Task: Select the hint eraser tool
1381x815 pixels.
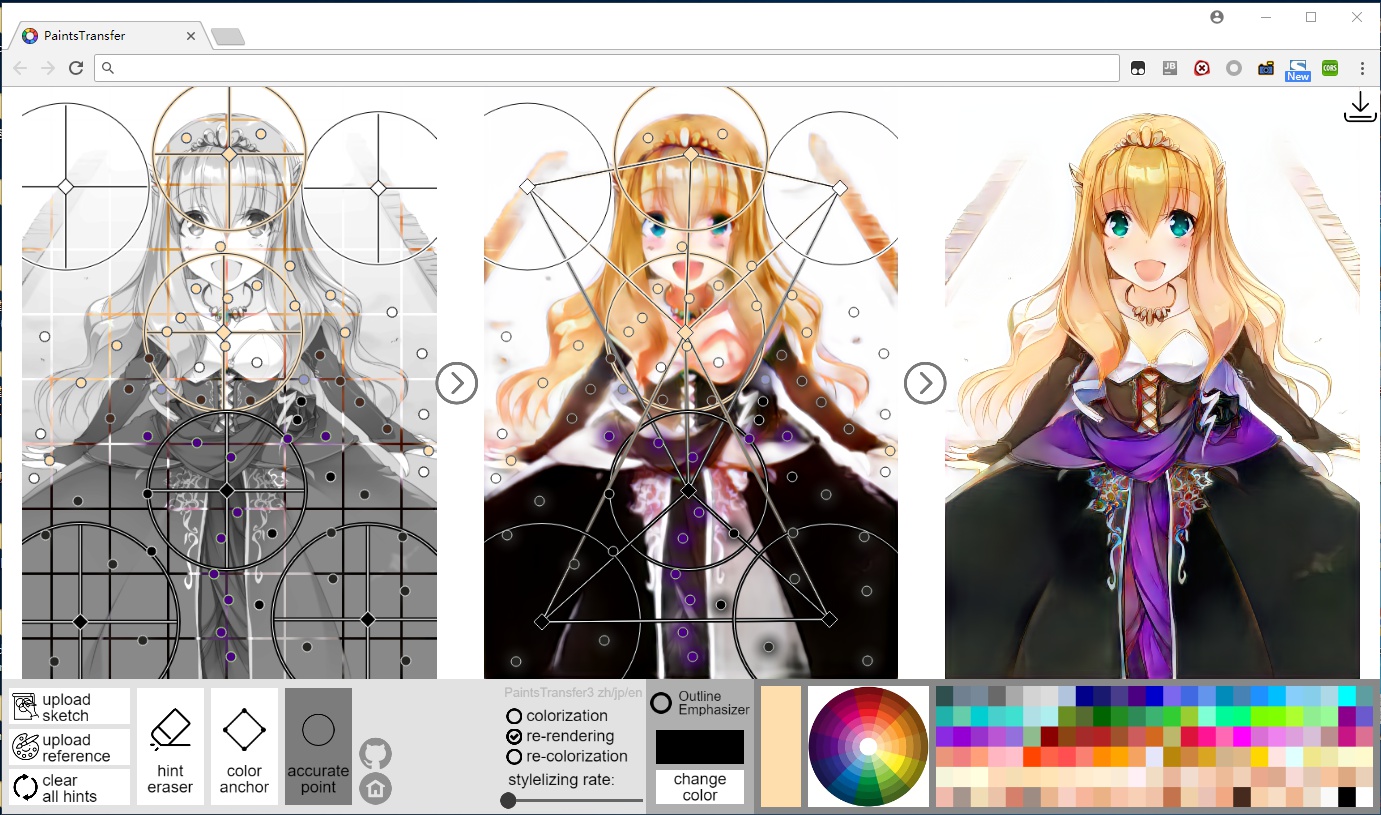Action: (x=170, y=746)
